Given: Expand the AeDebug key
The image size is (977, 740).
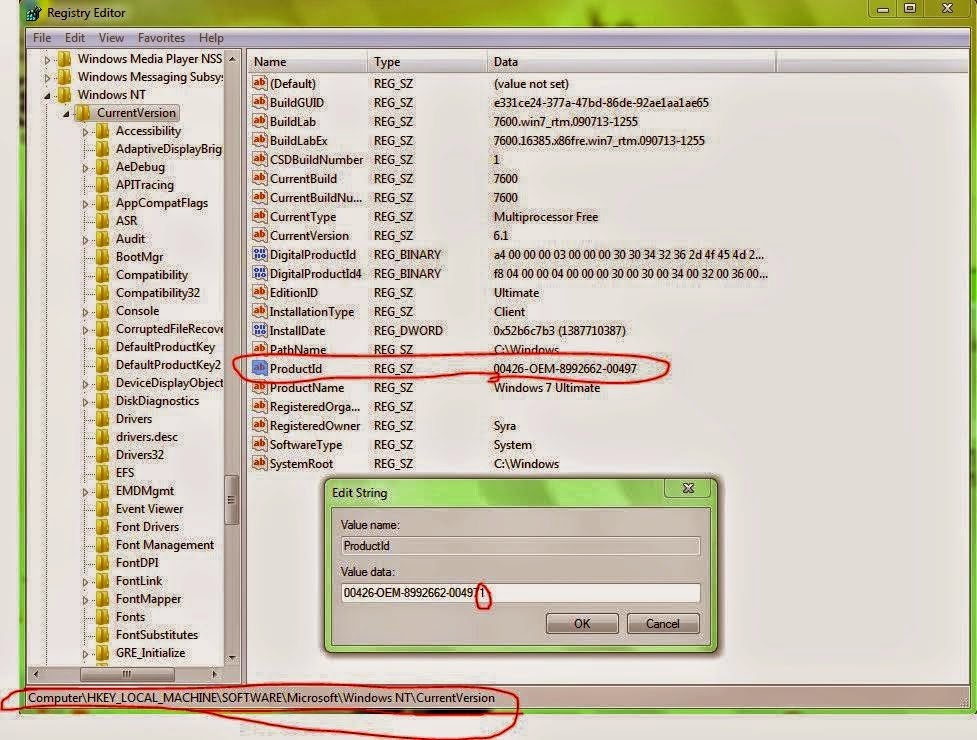Looking at the screenshot, I should (86, 168).
